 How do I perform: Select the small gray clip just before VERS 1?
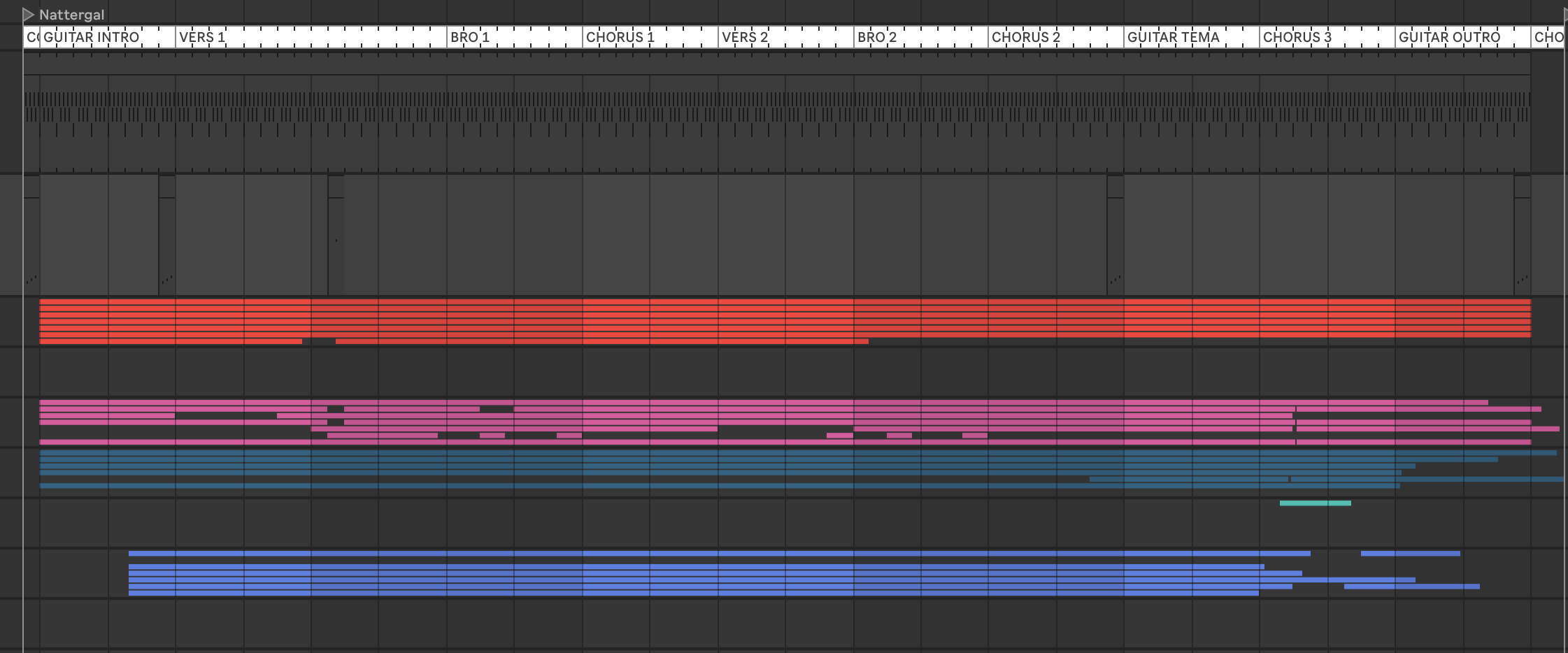167,235
